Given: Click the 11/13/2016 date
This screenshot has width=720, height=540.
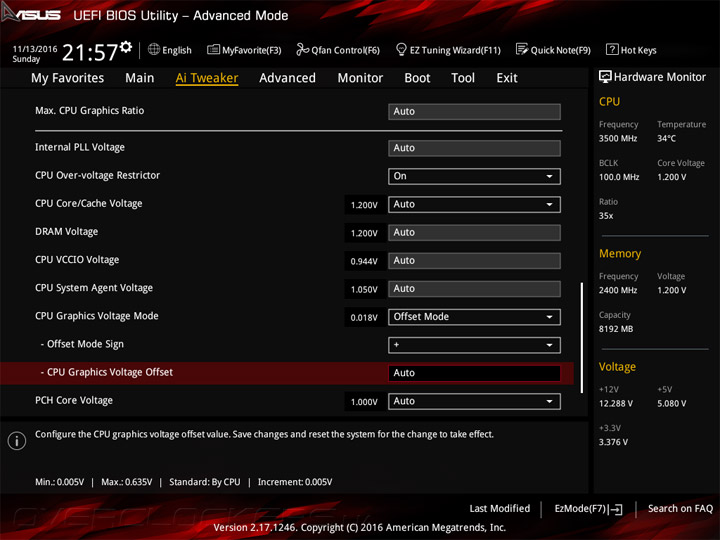Looking at the screenshot, I should click(x=35, y=49).
